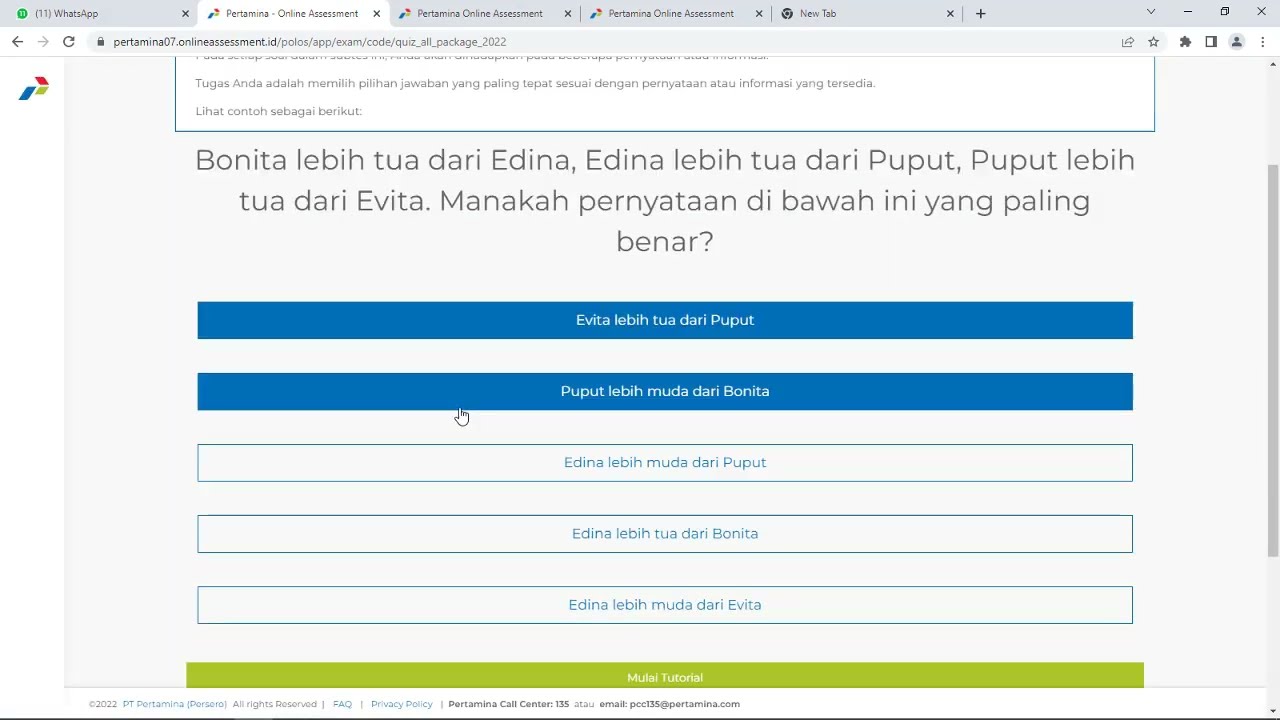Click the question text starting Bonita lebih tua

665,200
